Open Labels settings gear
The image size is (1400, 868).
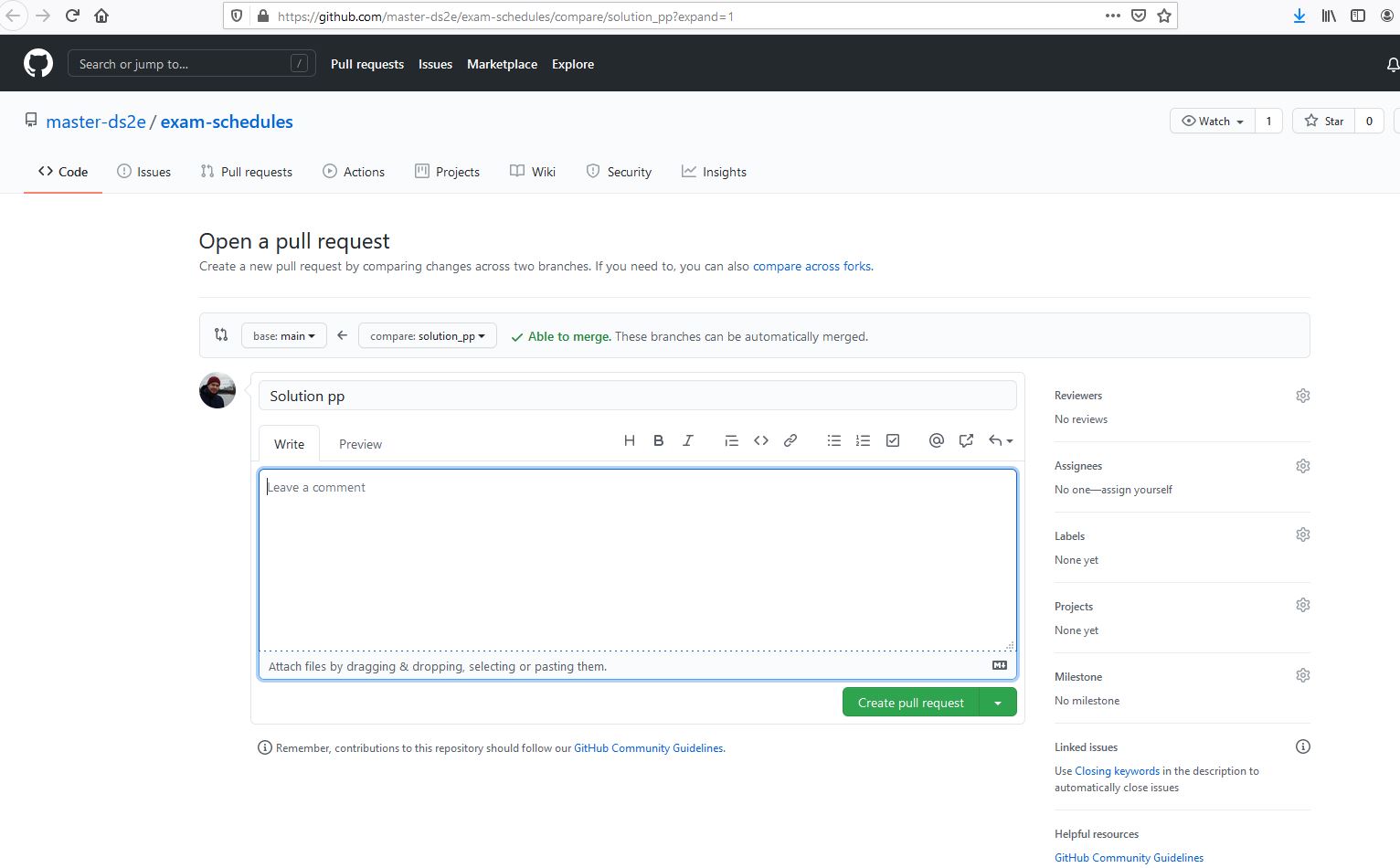1302,535
